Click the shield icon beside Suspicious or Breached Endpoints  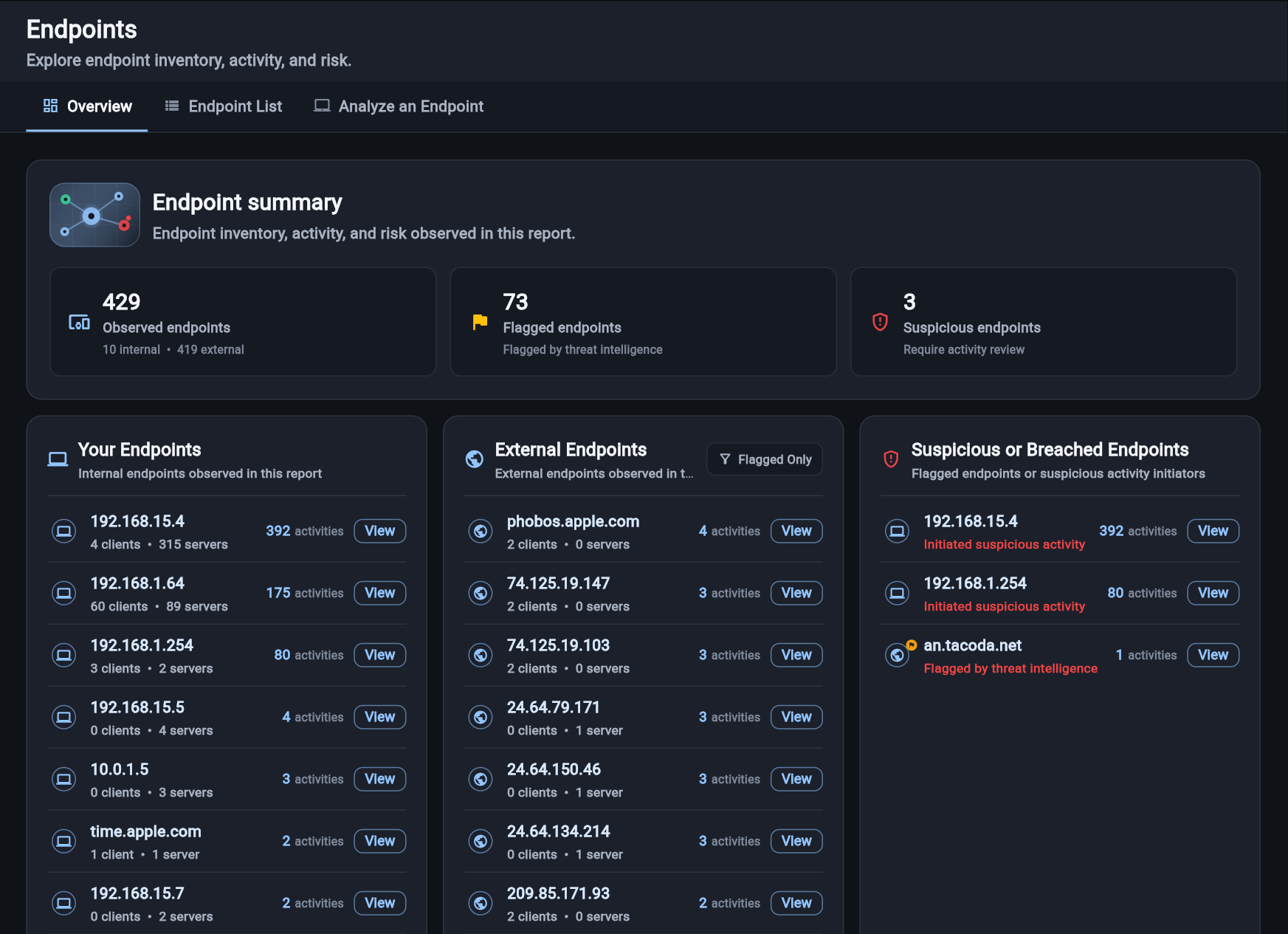[891, 459]
